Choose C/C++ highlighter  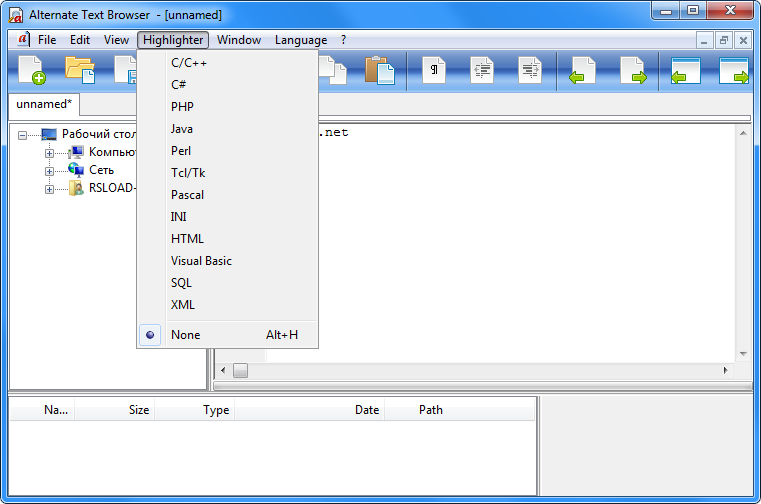[228, 63]
